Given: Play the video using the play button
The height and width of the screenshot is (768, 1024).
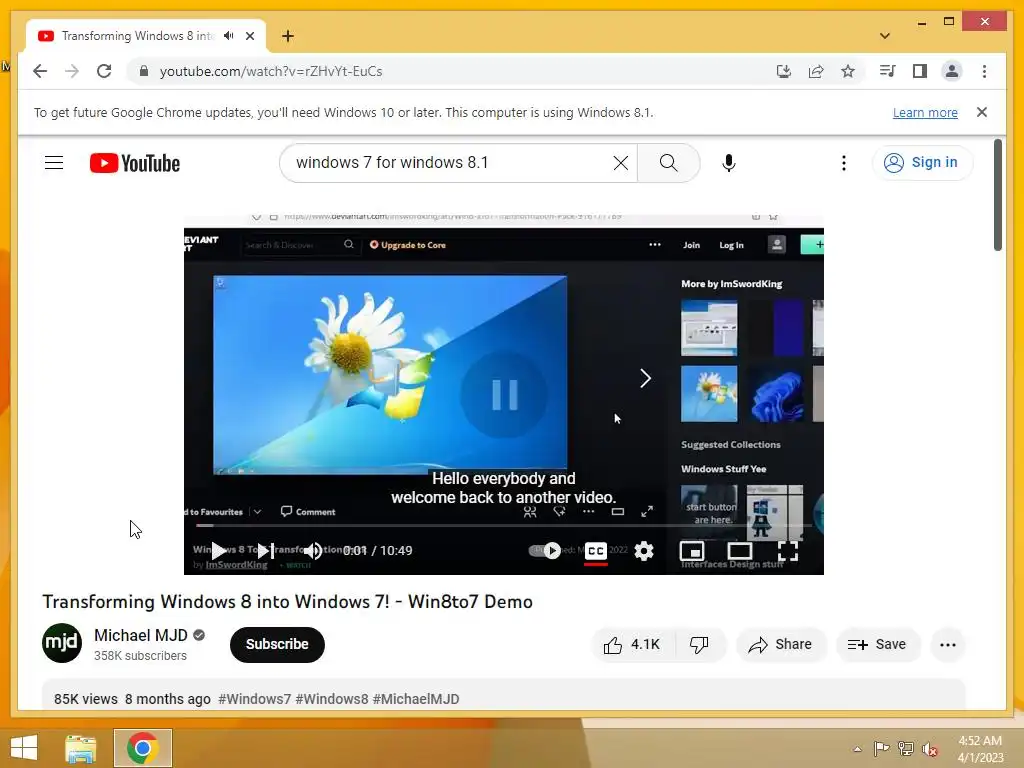Looking at the screenshot, I should point(219,551).
